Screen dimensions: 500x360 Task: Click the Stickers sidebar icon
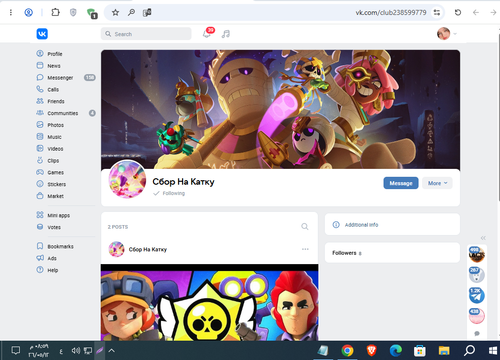tap(40, 184)
